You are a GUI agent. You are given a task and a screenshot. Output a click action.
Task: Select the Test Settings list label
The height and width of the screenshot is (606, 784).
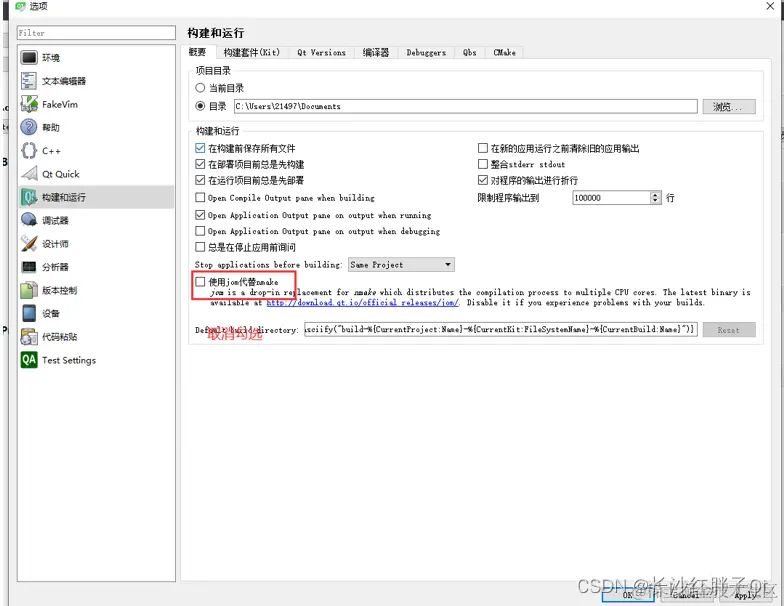[x=69, y=360]
